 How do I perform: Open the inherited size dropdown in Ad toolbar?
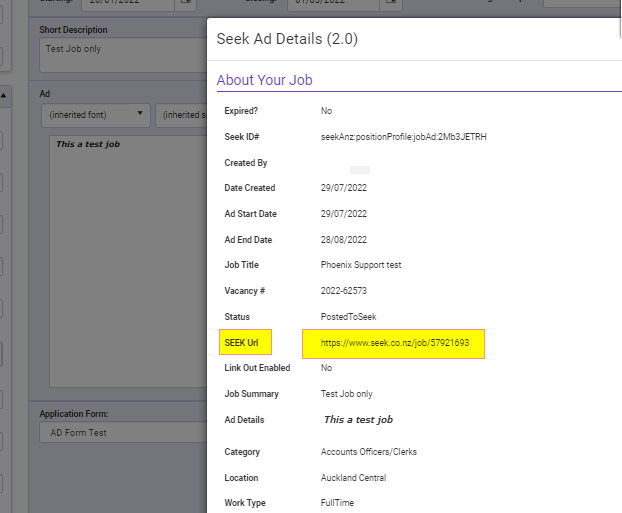click(181, 115)
